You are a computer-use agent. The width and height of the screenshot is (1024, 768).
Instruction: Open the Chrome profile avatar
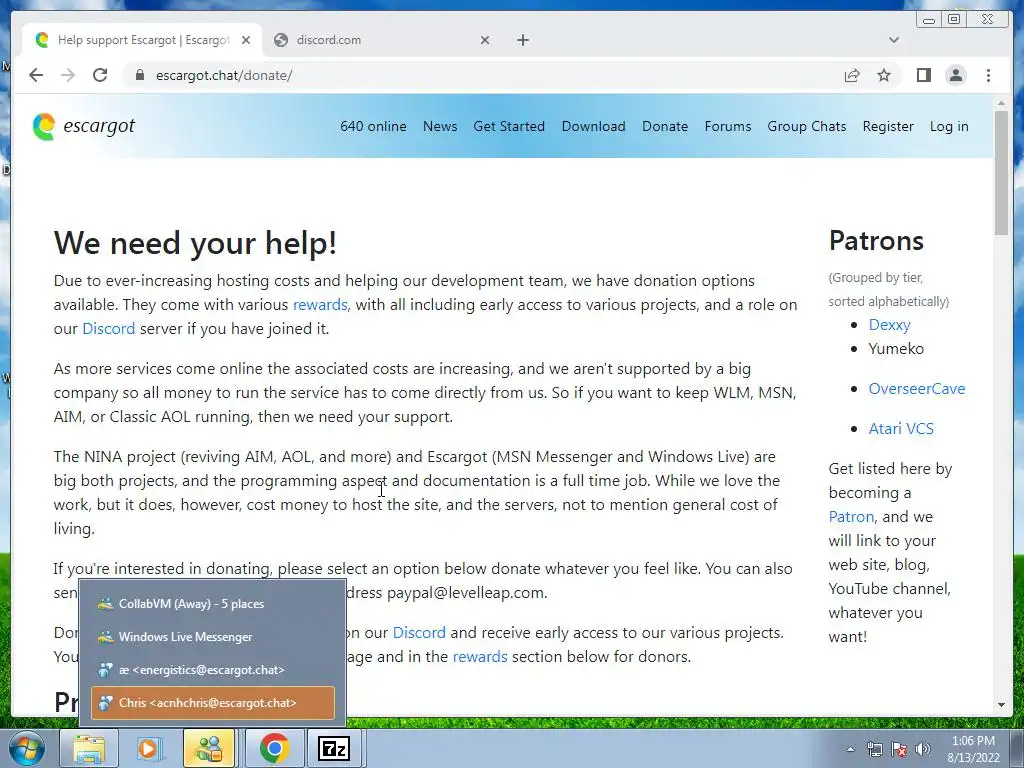point(955,75)
